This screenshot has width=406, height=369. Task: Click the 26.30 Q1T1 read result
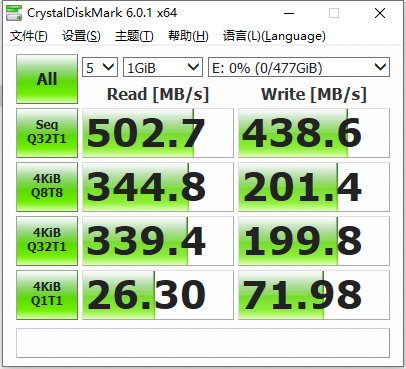pyautogui.click(x=158, y=295)
